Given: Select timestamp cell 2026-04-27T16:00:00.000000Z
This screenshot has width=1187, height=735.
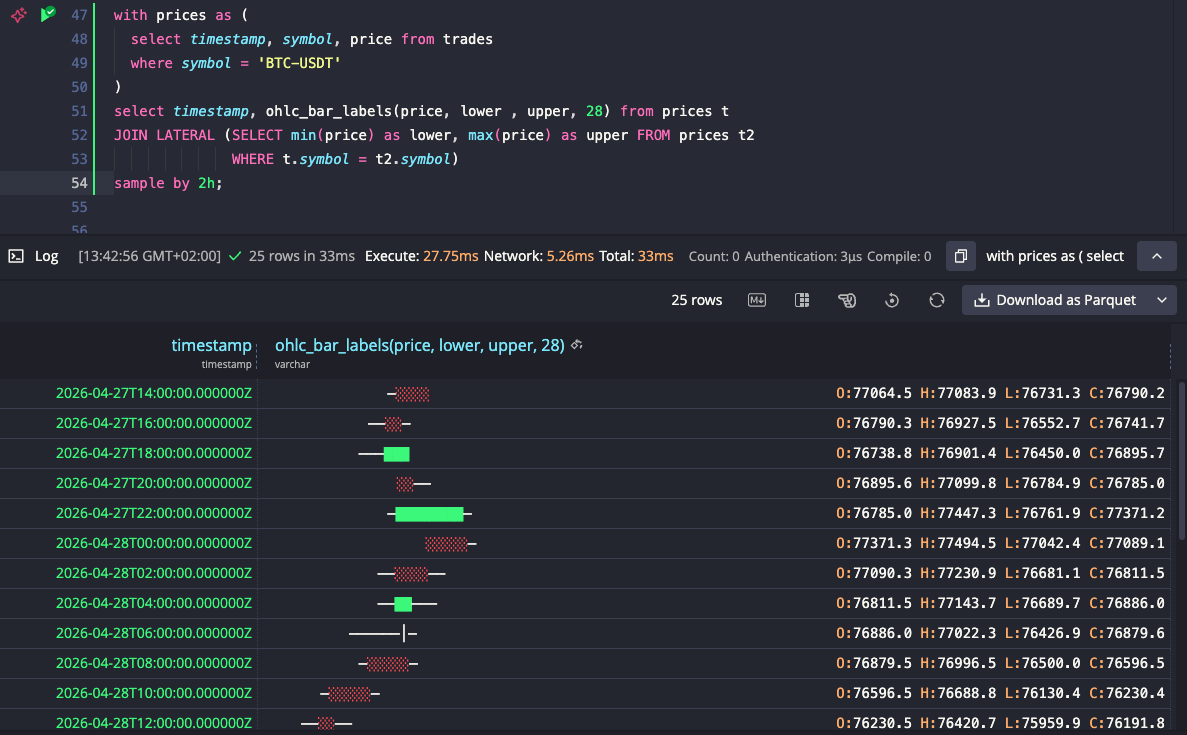Looking at the screenshot, I should [x=154, y=423].
